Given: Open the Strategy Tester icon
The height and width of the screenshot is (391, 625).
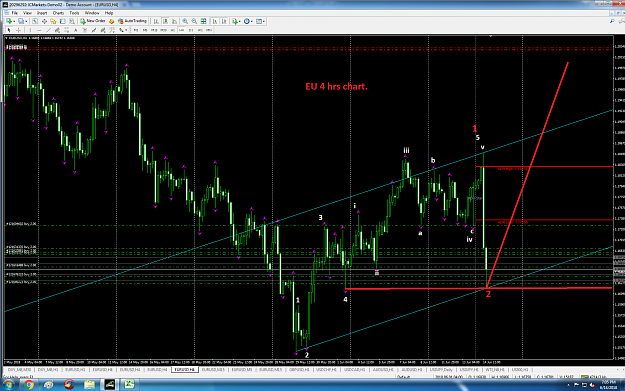Looking at the screenshot, I should (72, 21).
